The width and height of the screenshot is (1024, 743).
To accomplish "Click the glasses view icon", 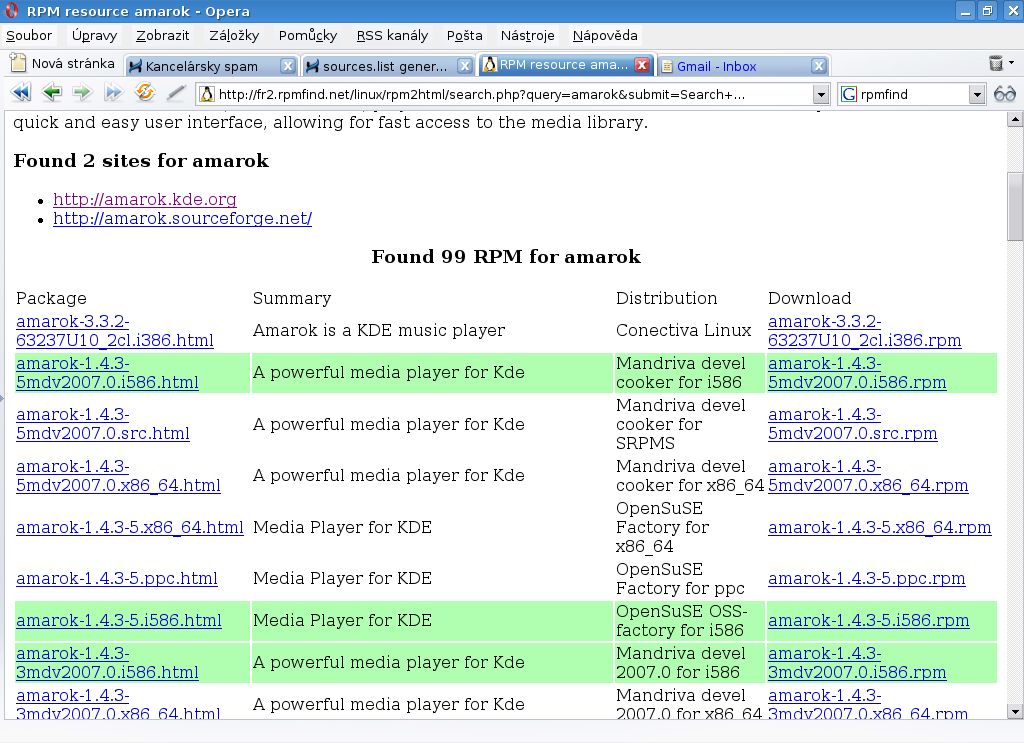I will click(1004, 94).
